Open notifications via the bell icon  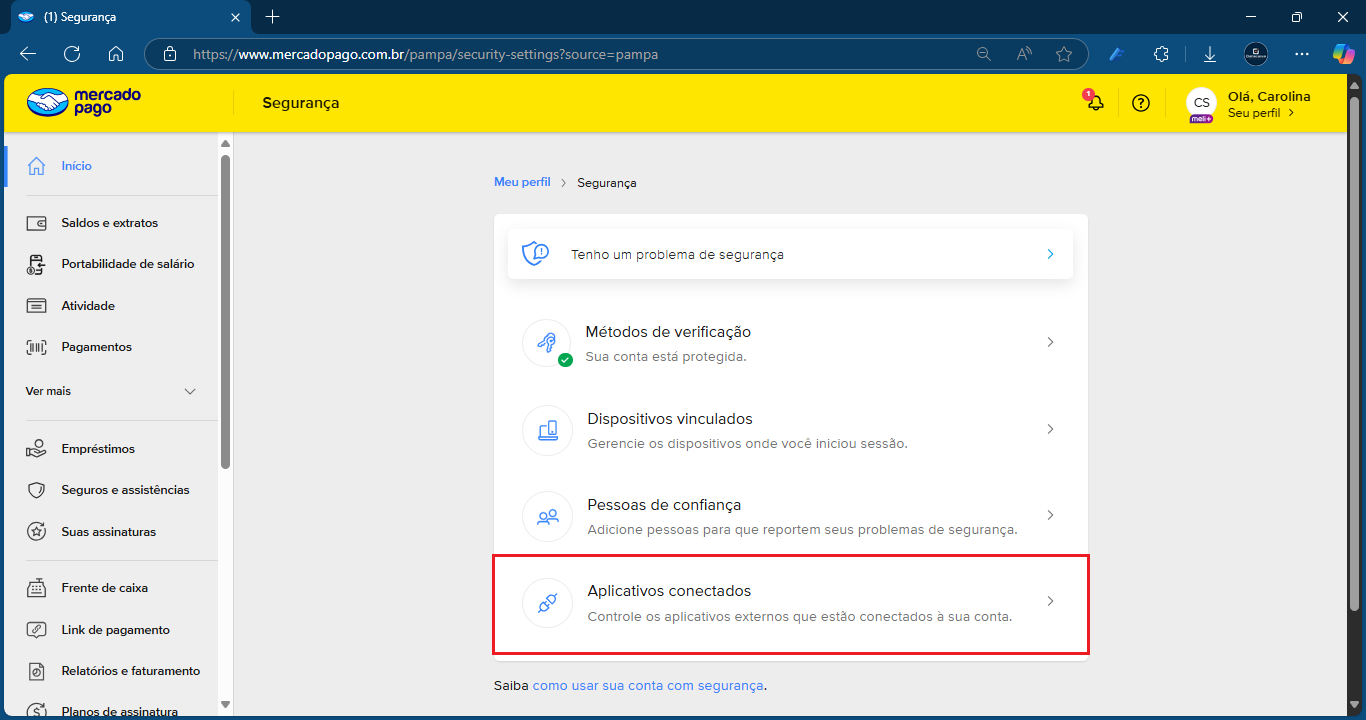(1094, 102)
